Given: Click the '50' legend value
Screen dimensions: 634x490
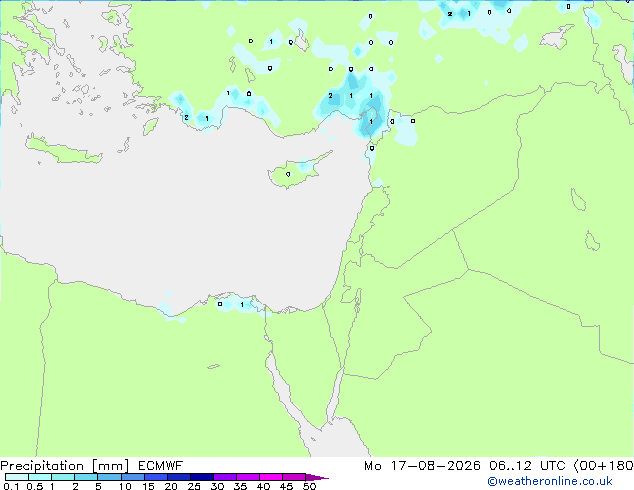Looking at the screenshot, I should pos(309,486).
